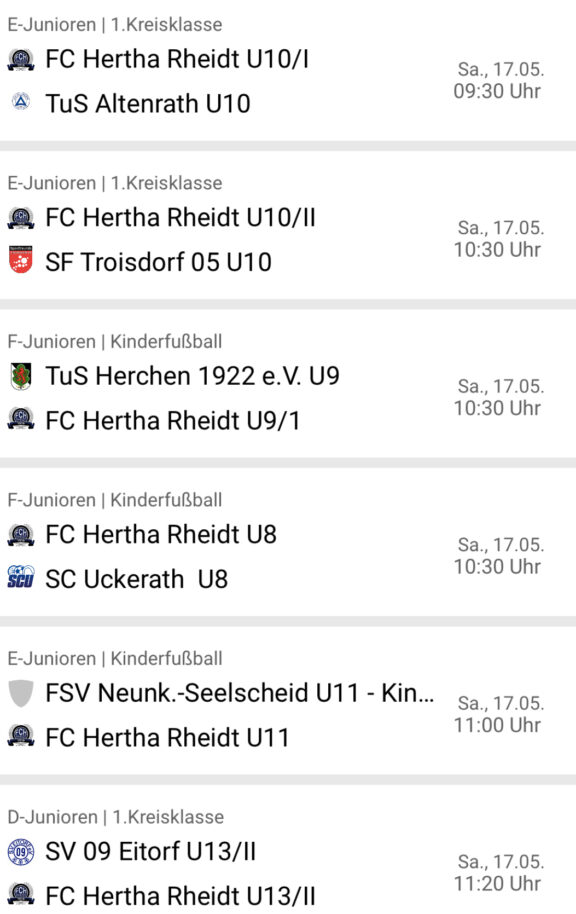Click the SV 09 Eitorf club crest
Screen dimensions: 576x914
point(21,852)
